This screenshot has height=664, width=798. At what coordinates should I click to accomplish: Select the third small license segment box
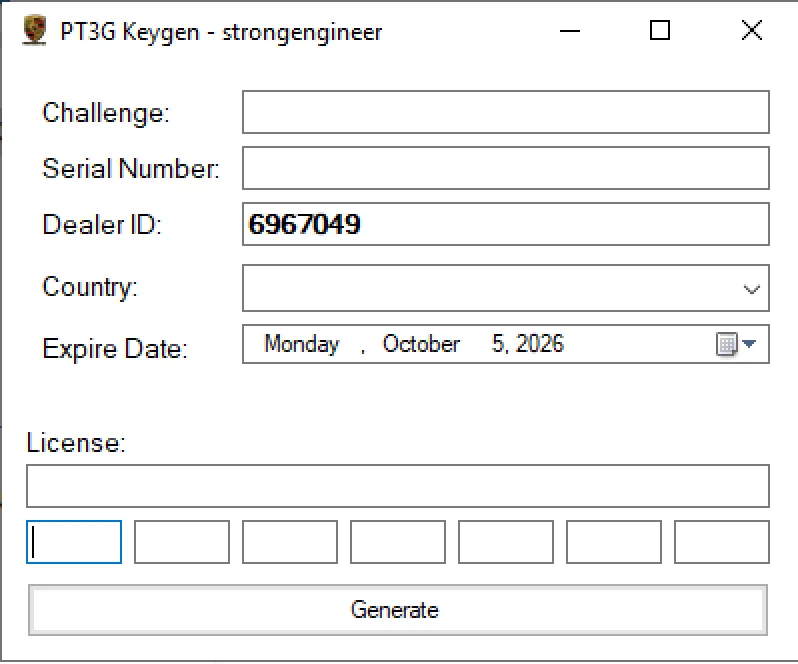tap(290, 542)
